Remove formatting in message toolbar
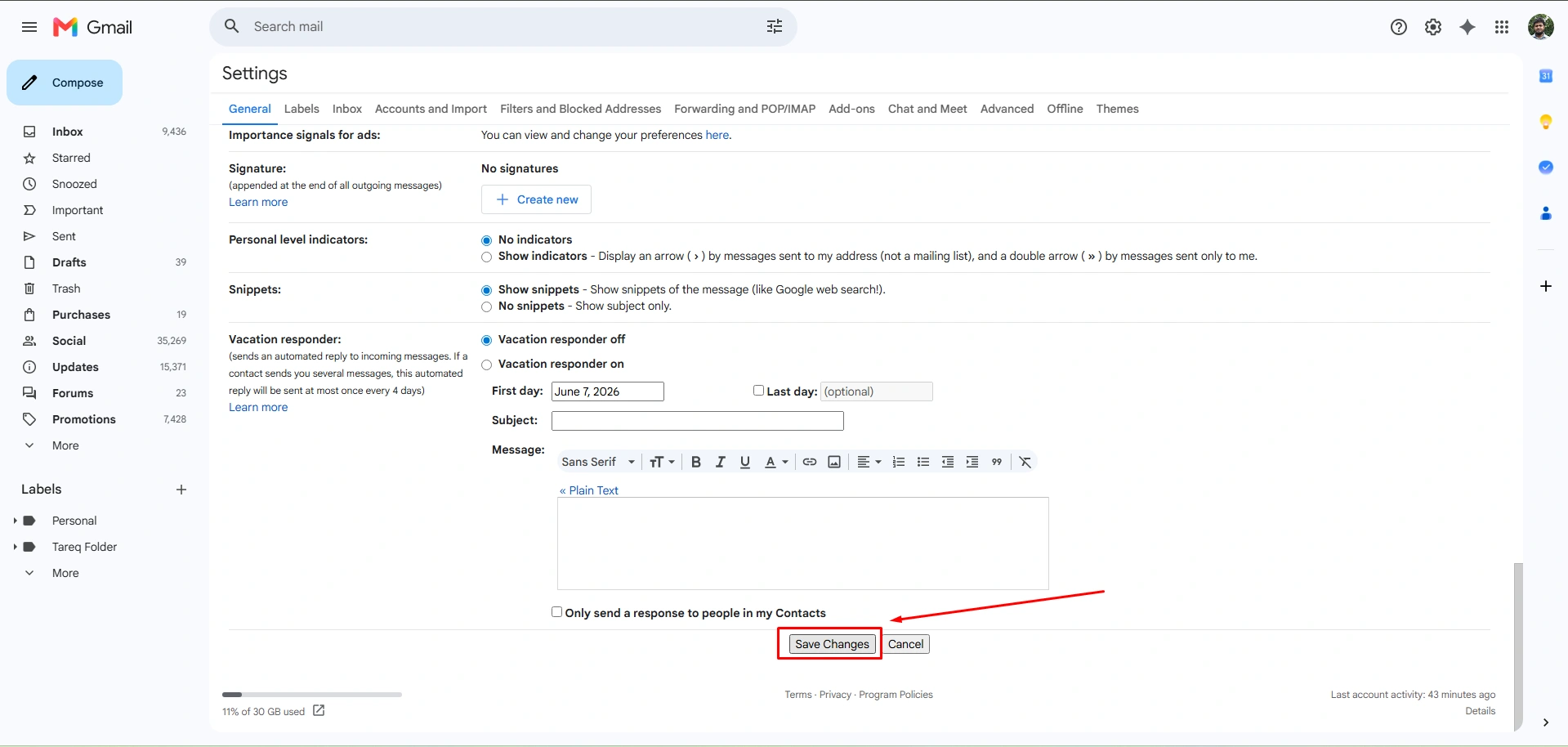The image size is (1568, 747). (1025, 462)
